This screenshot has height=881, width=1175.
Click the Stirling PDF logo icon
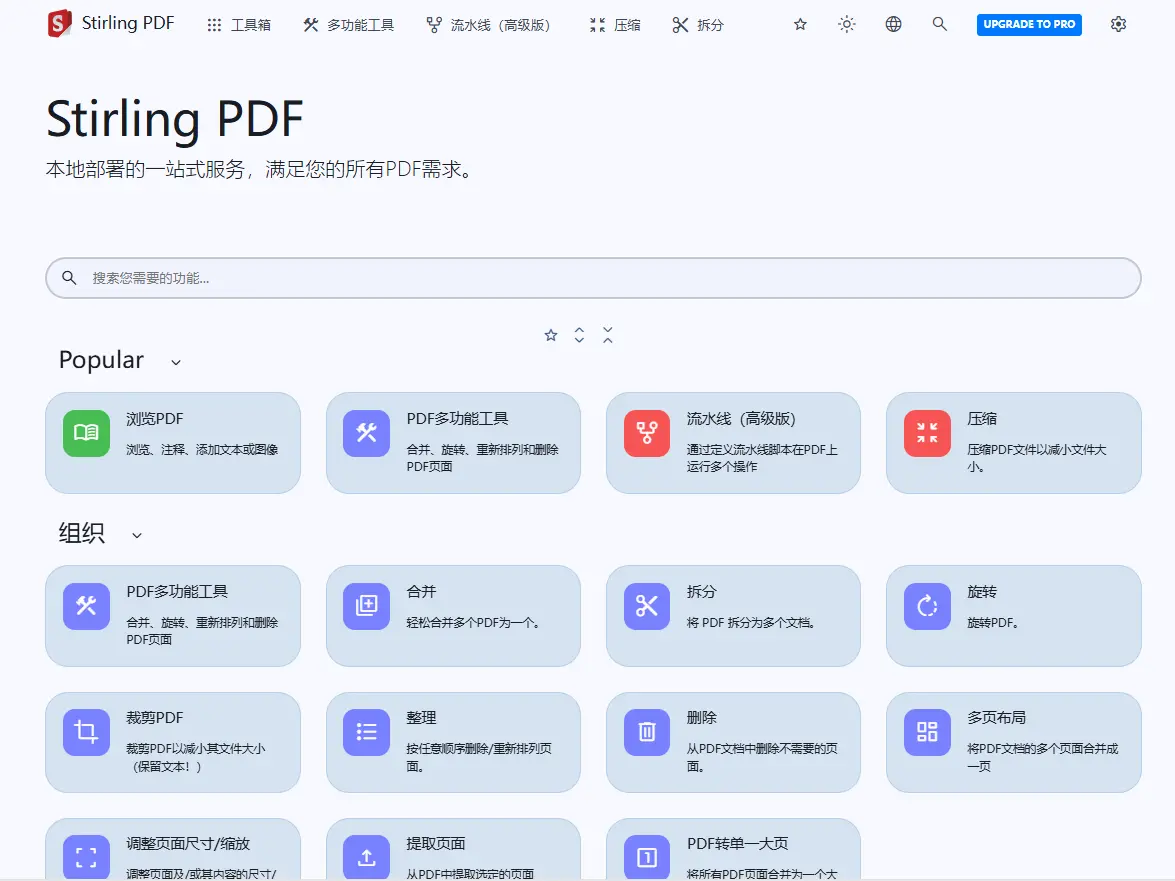click(x=60, y=24)
